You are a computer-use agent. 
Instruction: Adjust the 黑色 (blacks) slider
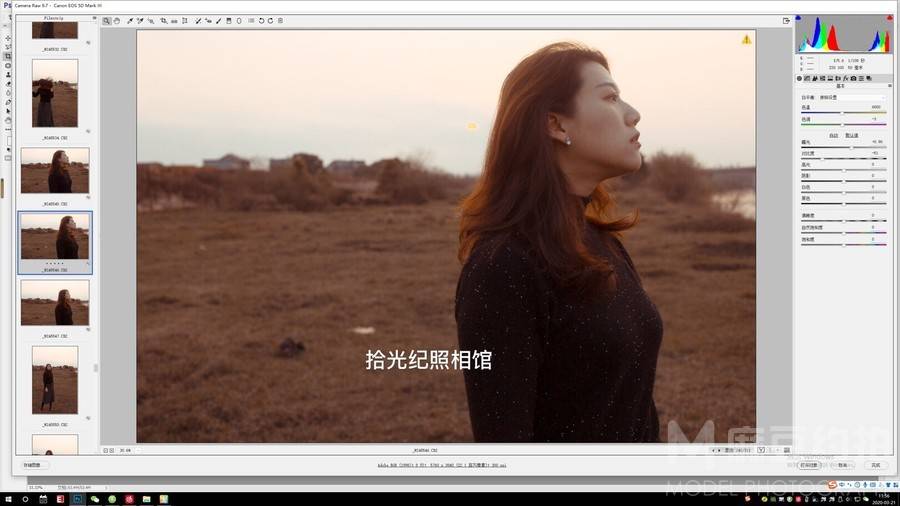[843, 204]
